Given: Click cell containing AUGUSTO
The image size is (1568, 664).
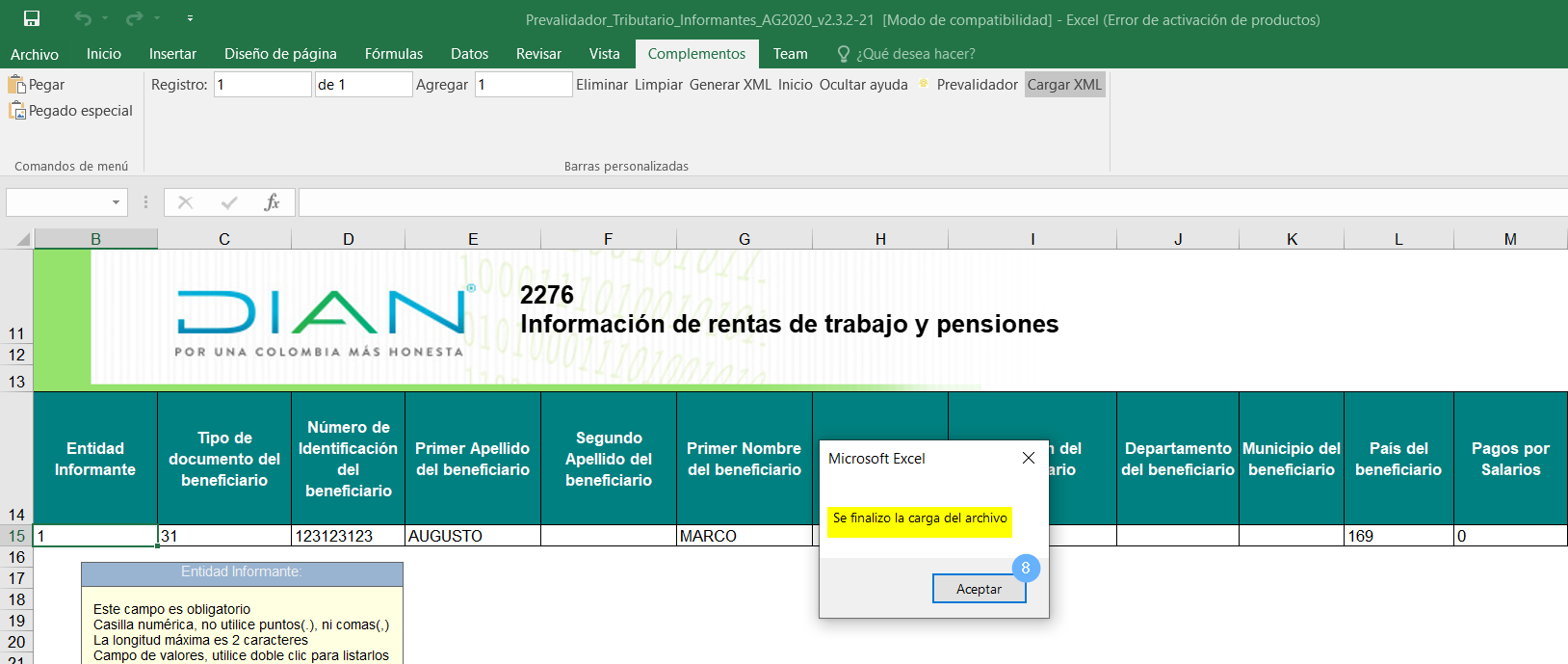Looking at the screenshot, I should click(473, 536).
